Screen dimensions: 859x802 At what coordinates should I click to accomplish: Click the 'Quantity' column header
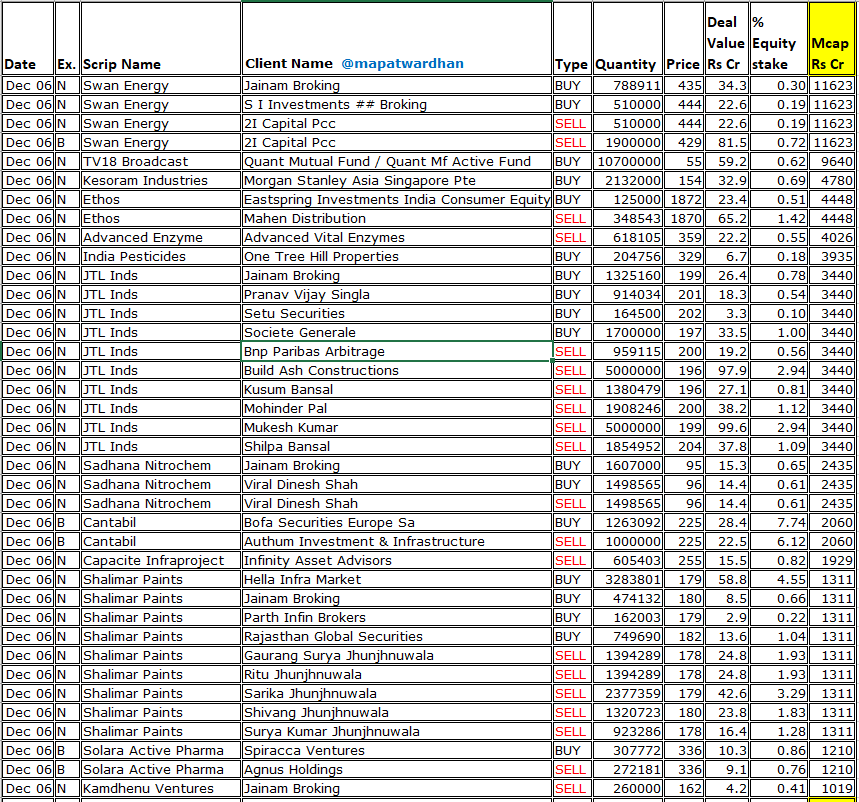(x=627, y=38)
